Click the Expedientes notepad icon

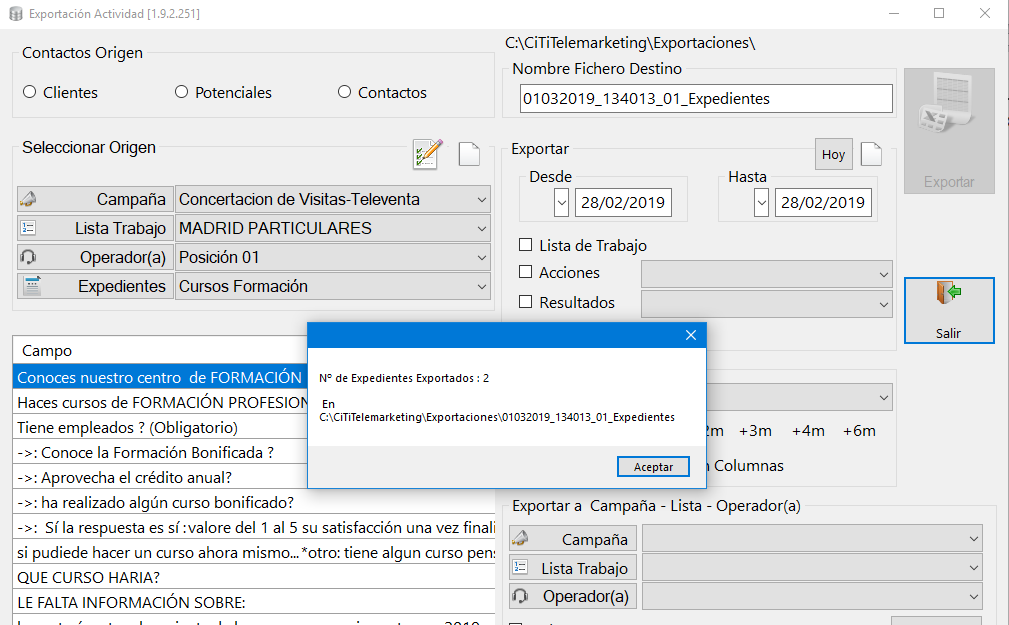(32, 286)
